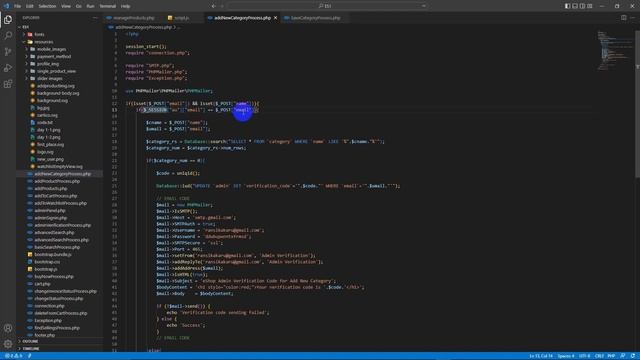
Task: Open background.svg in the explorer
Action: (x=52, y=100)
